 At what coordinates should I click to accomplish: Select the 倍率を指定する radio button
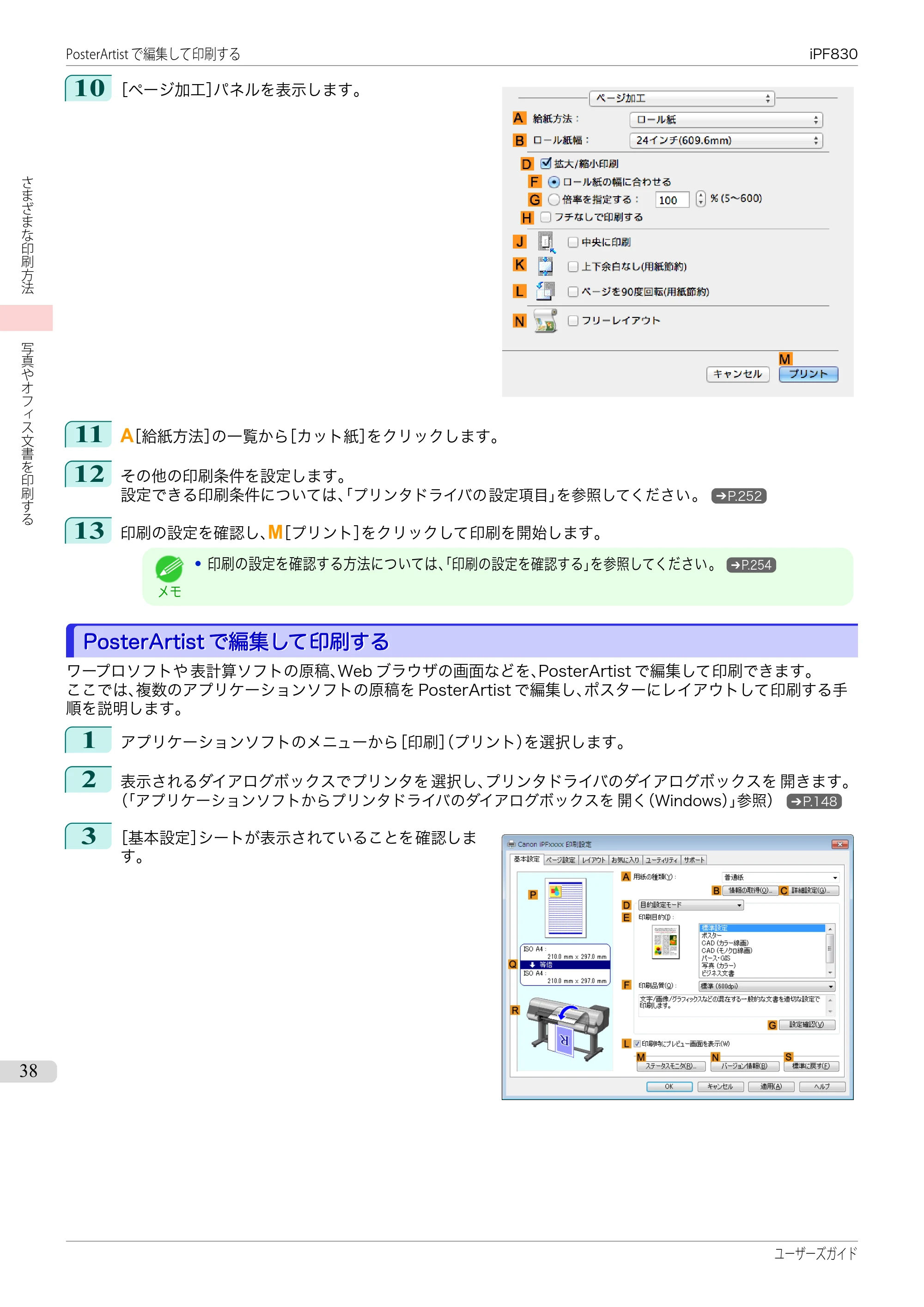[553, 200]
